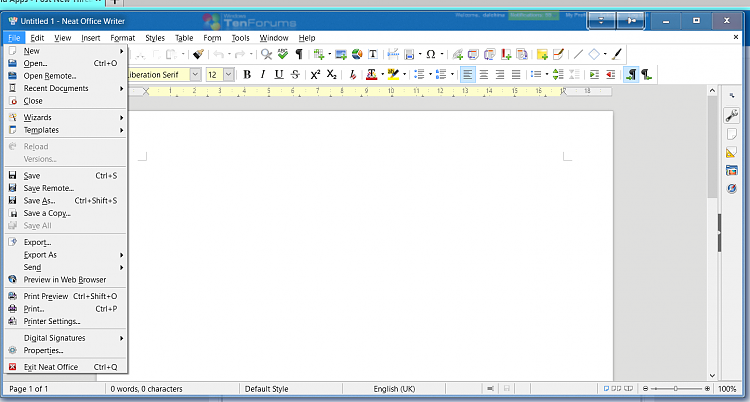Choose Open Remote from File menu
750x402 pixels.
pos(65,76)
